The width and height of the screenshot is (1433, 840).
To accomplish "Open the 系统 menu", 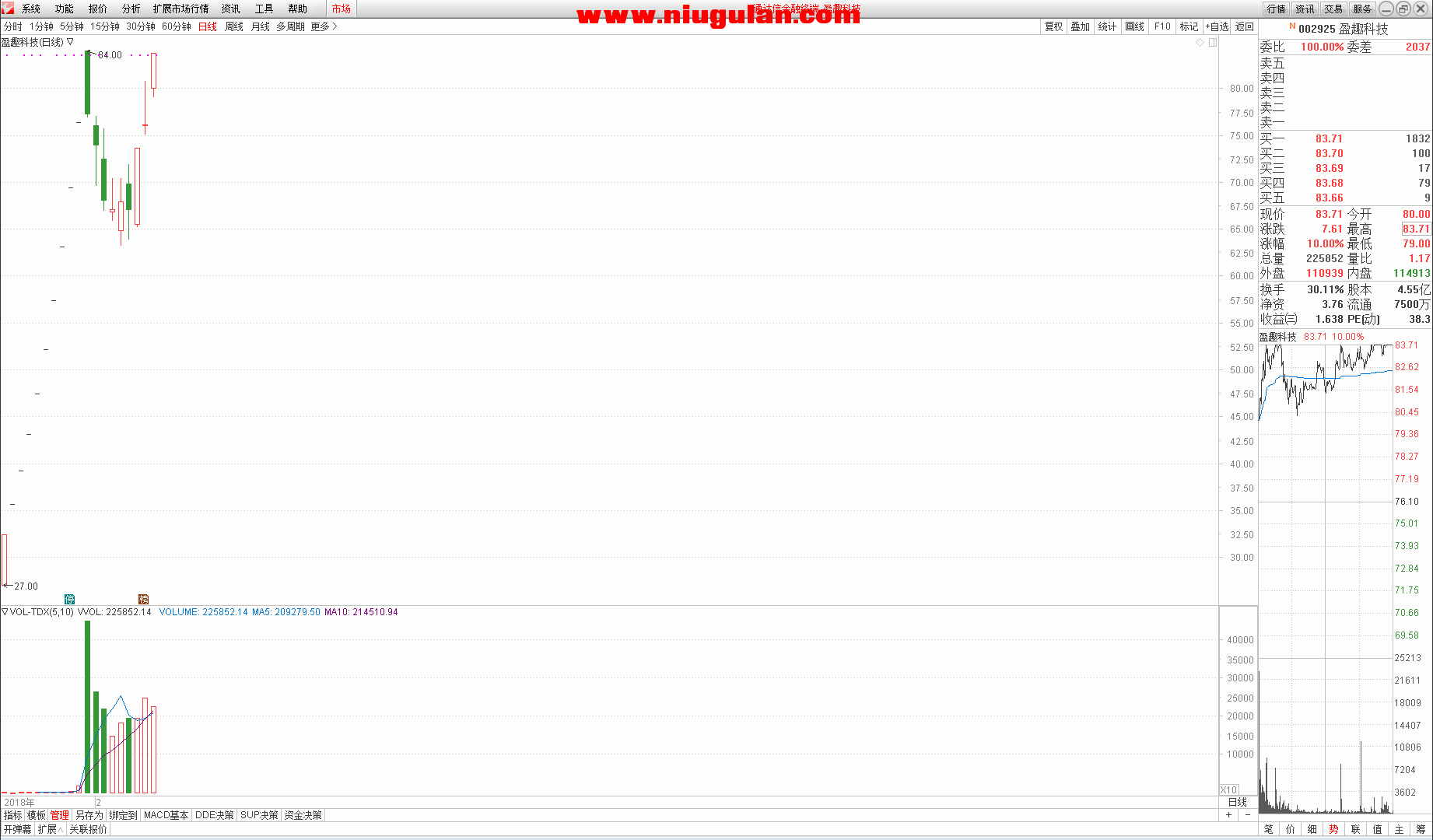I will [31, 9].
